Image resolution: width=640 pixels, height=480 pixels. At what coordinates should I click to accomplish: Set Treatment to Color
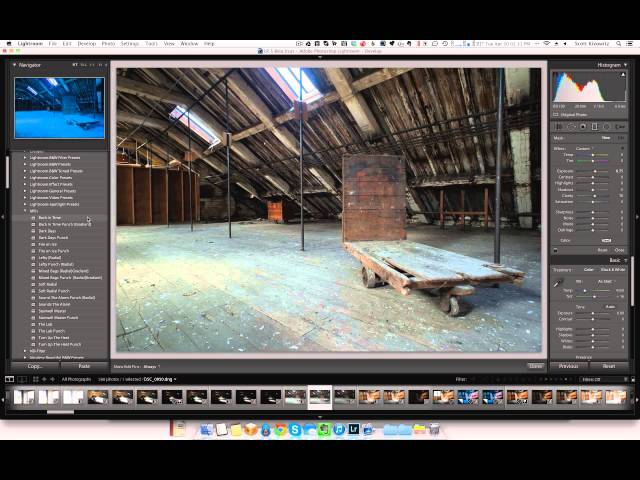click(x=589, y=270)
